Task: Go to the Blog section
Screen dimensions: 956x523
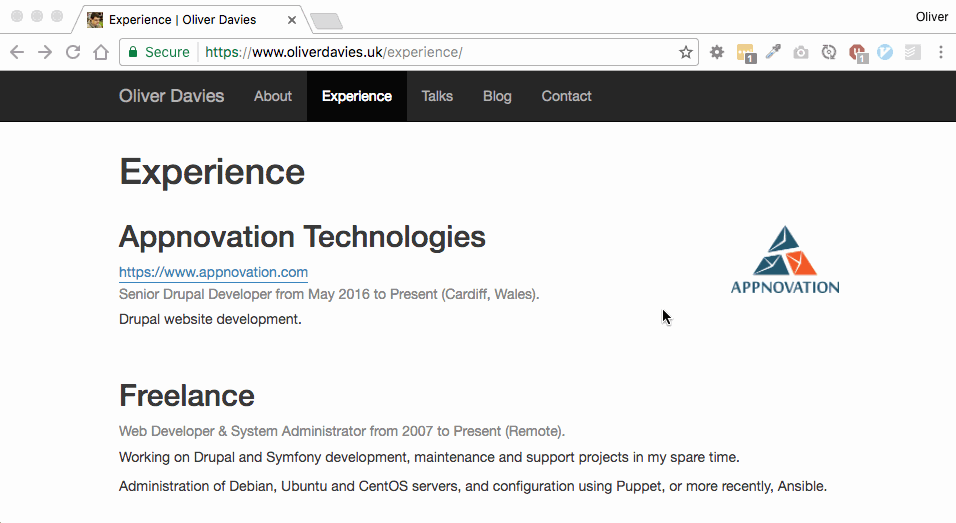Action: [x=497, y=97]
